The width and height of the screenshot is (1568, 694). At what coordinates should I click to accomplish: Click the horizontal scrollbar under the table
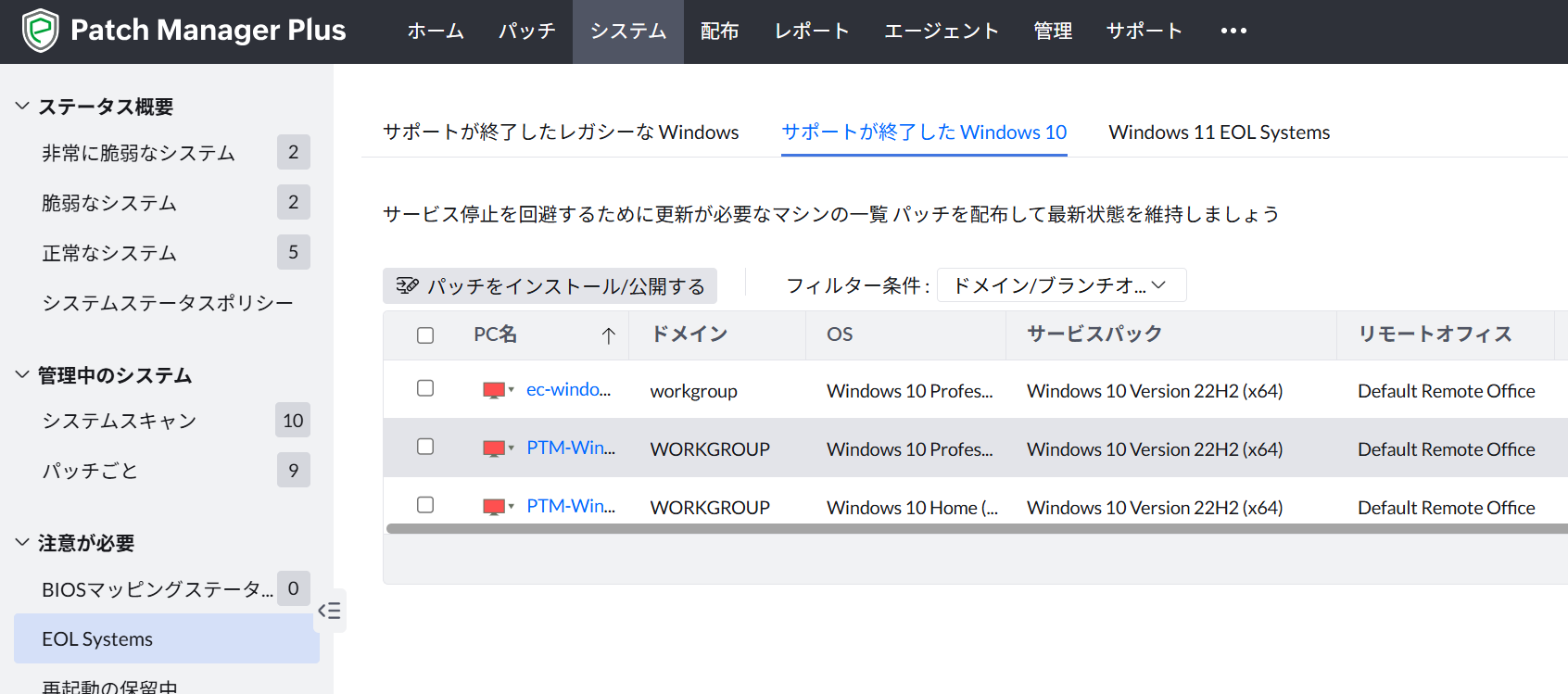[977, 529]
